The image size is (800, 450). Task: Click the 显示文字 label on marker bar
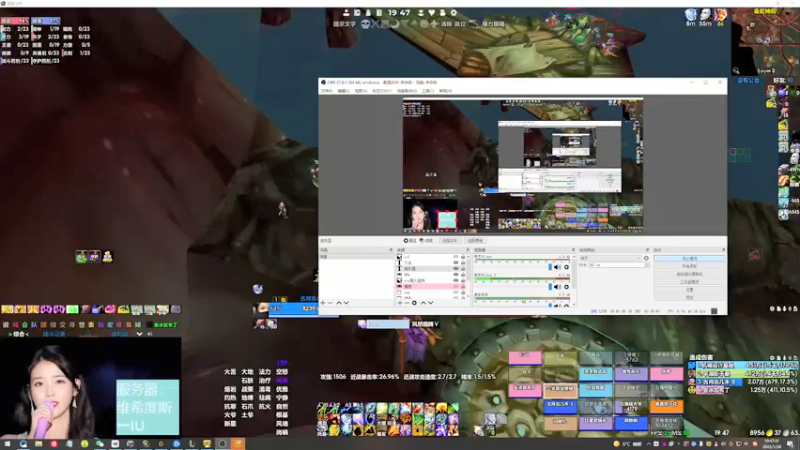(344, 24)
